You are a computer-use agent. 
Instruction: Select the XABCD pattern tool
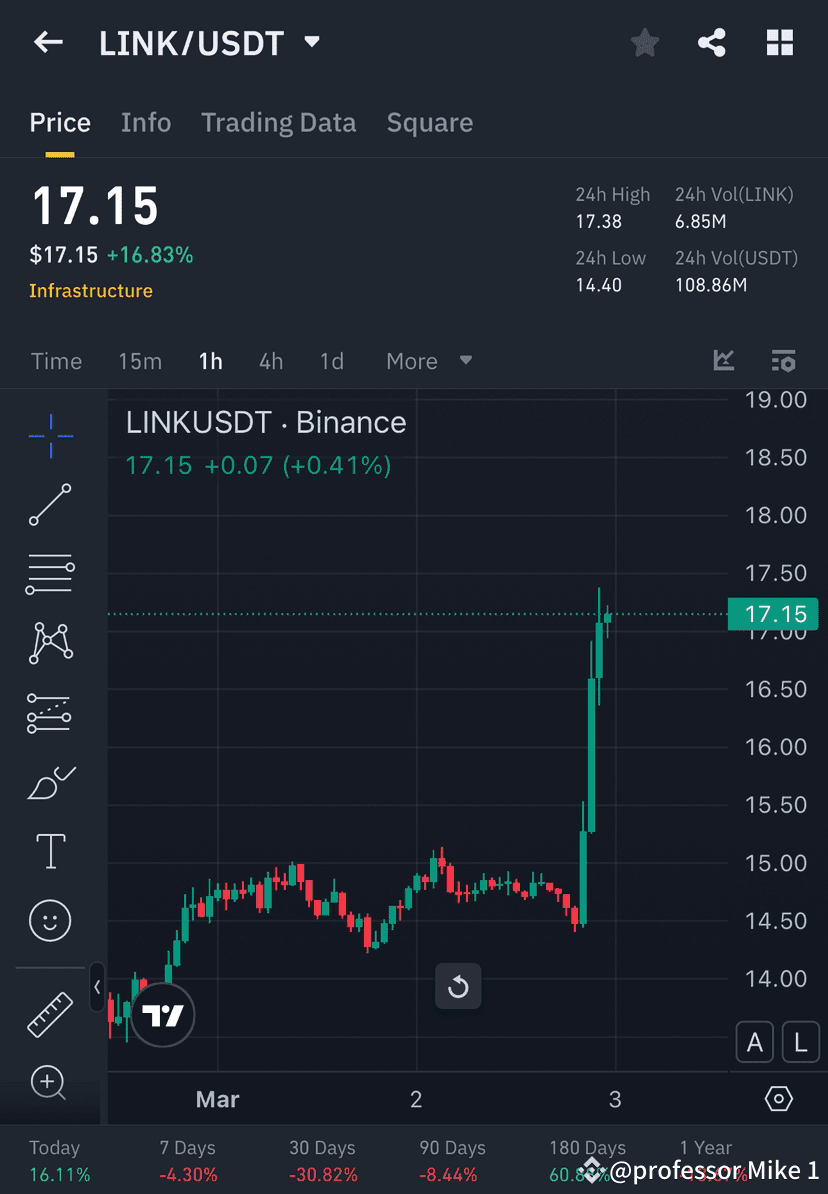pyautogui.click(x=50, y=643)
